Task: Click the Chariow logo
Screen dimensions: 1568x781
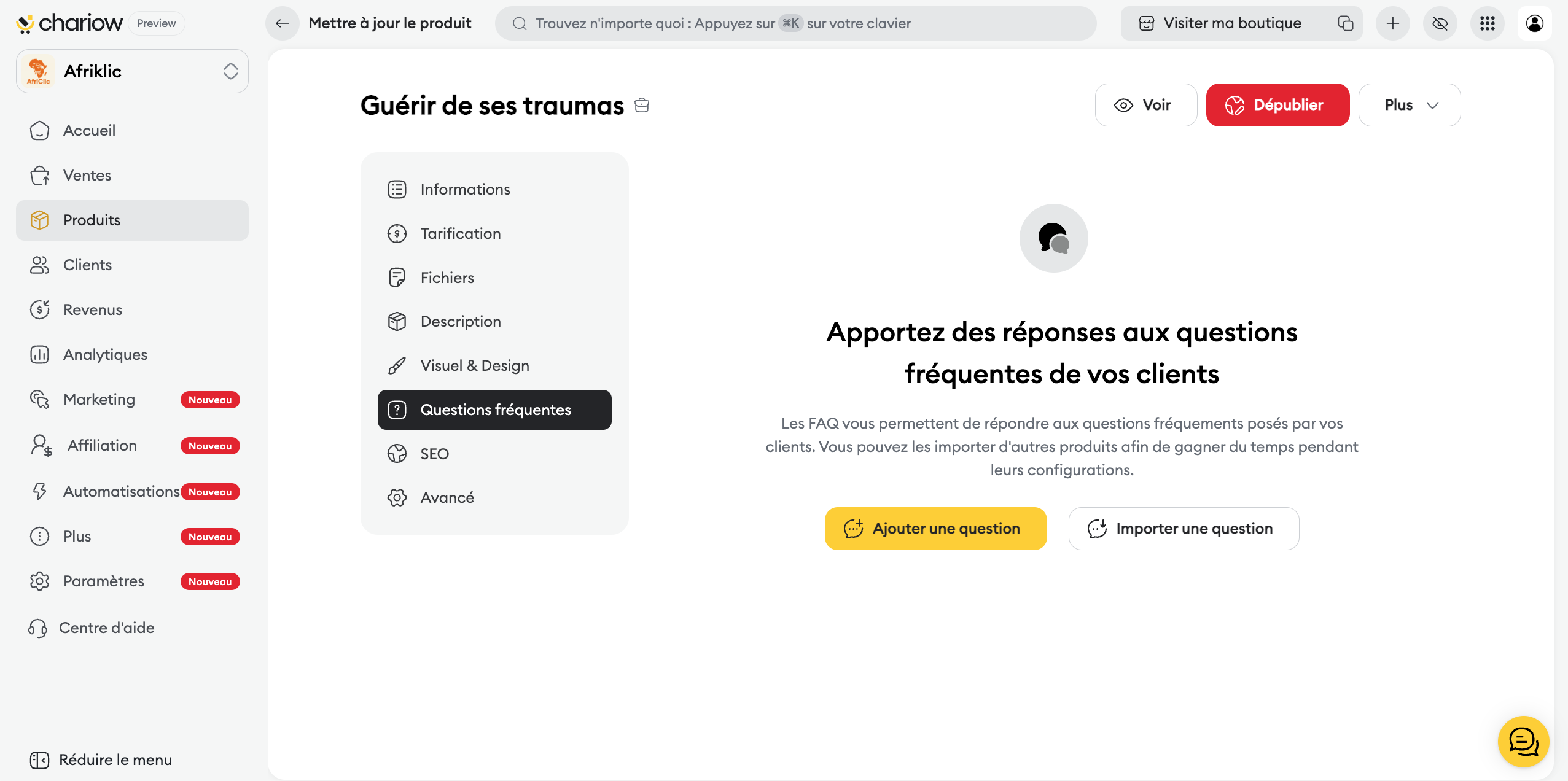Action: (x=69, y=23)
